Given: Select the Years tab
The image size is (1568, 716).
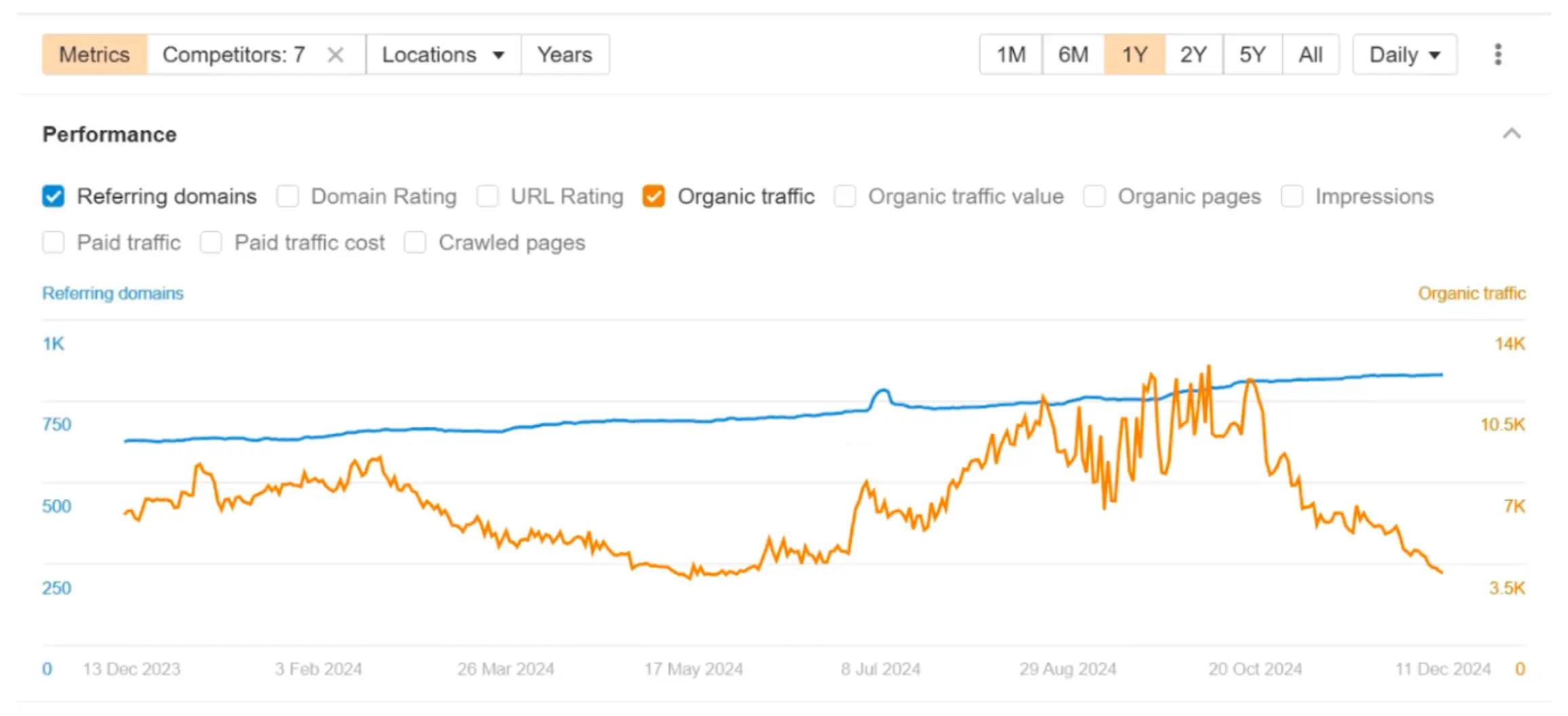Looking at the screenshot, I should (564, 55).
